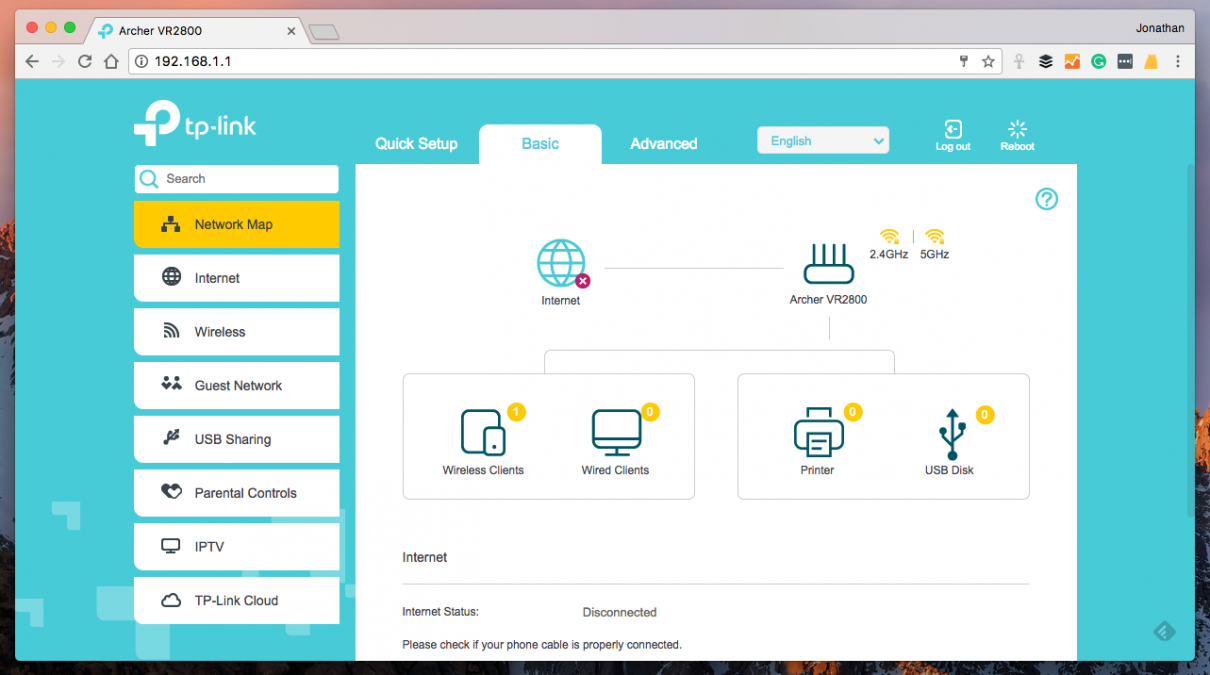Open the Parental Controls menu item
This screenshot has width=1210, height=675.
click(237, 493)
